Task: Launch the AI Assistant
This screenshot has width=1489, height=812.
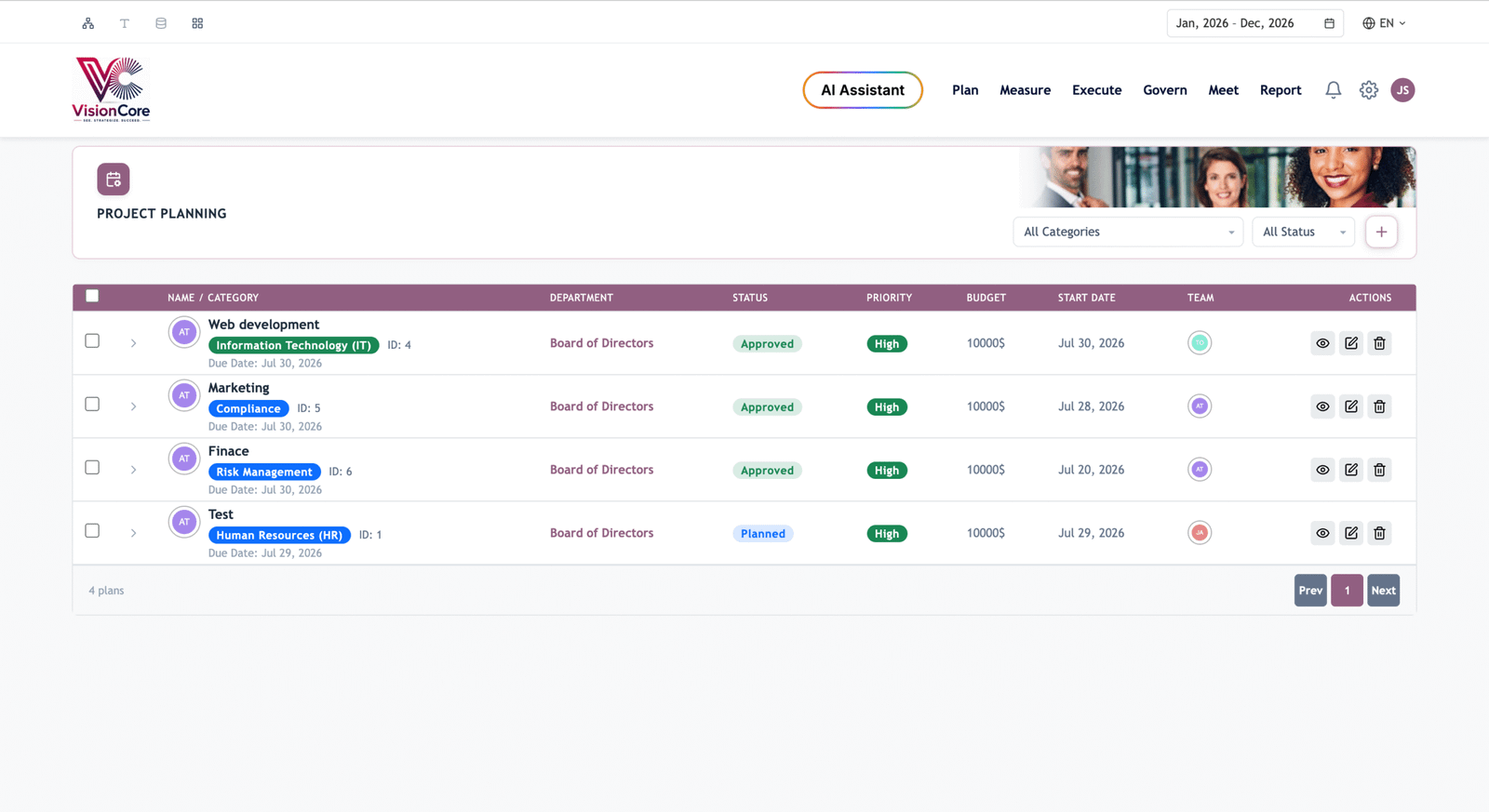Action: click(863, 90)
